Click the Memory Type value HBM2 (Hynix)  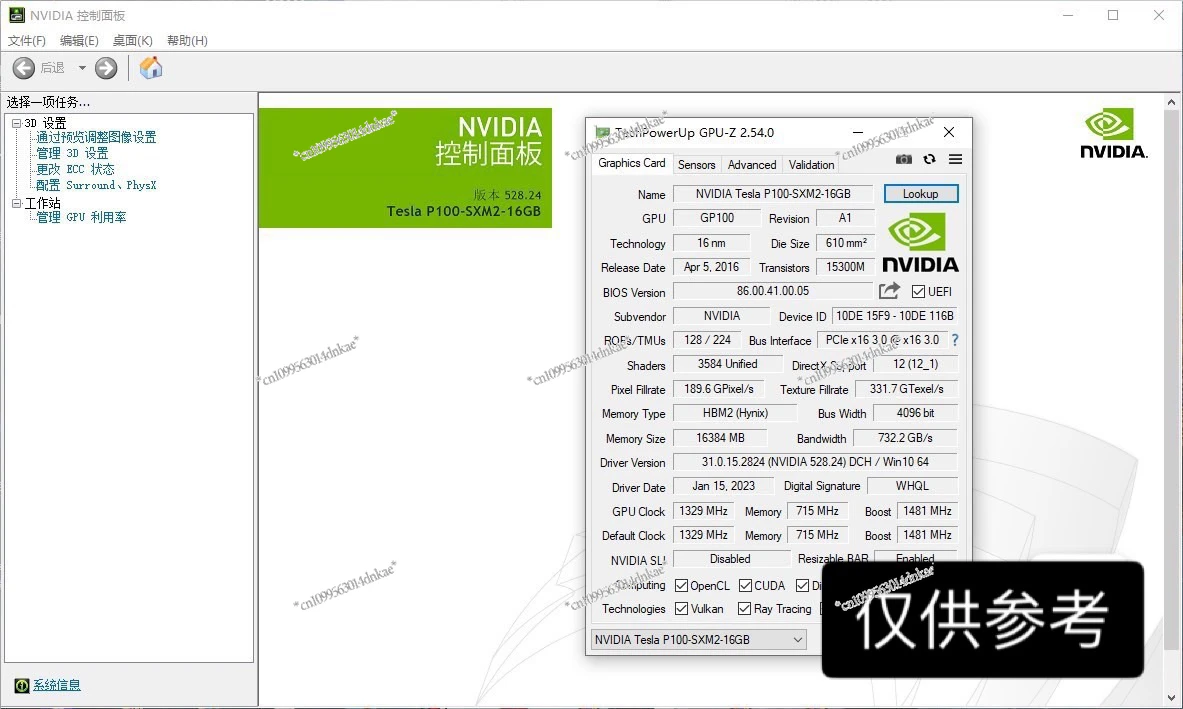735,413
